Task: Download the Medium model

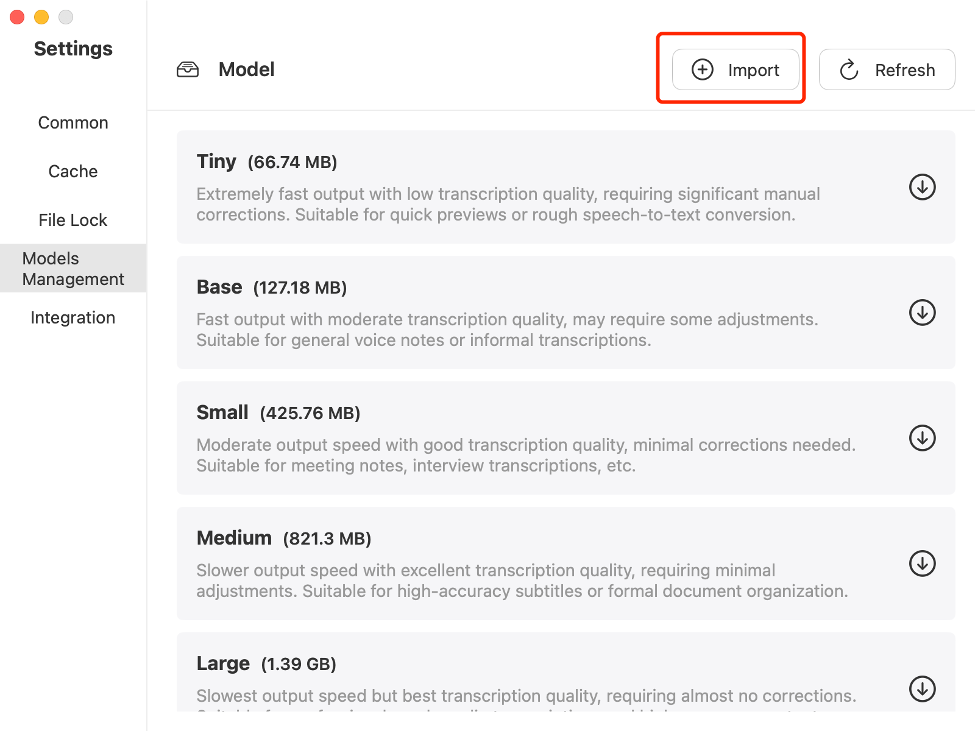Action: (x=921, y=564)
